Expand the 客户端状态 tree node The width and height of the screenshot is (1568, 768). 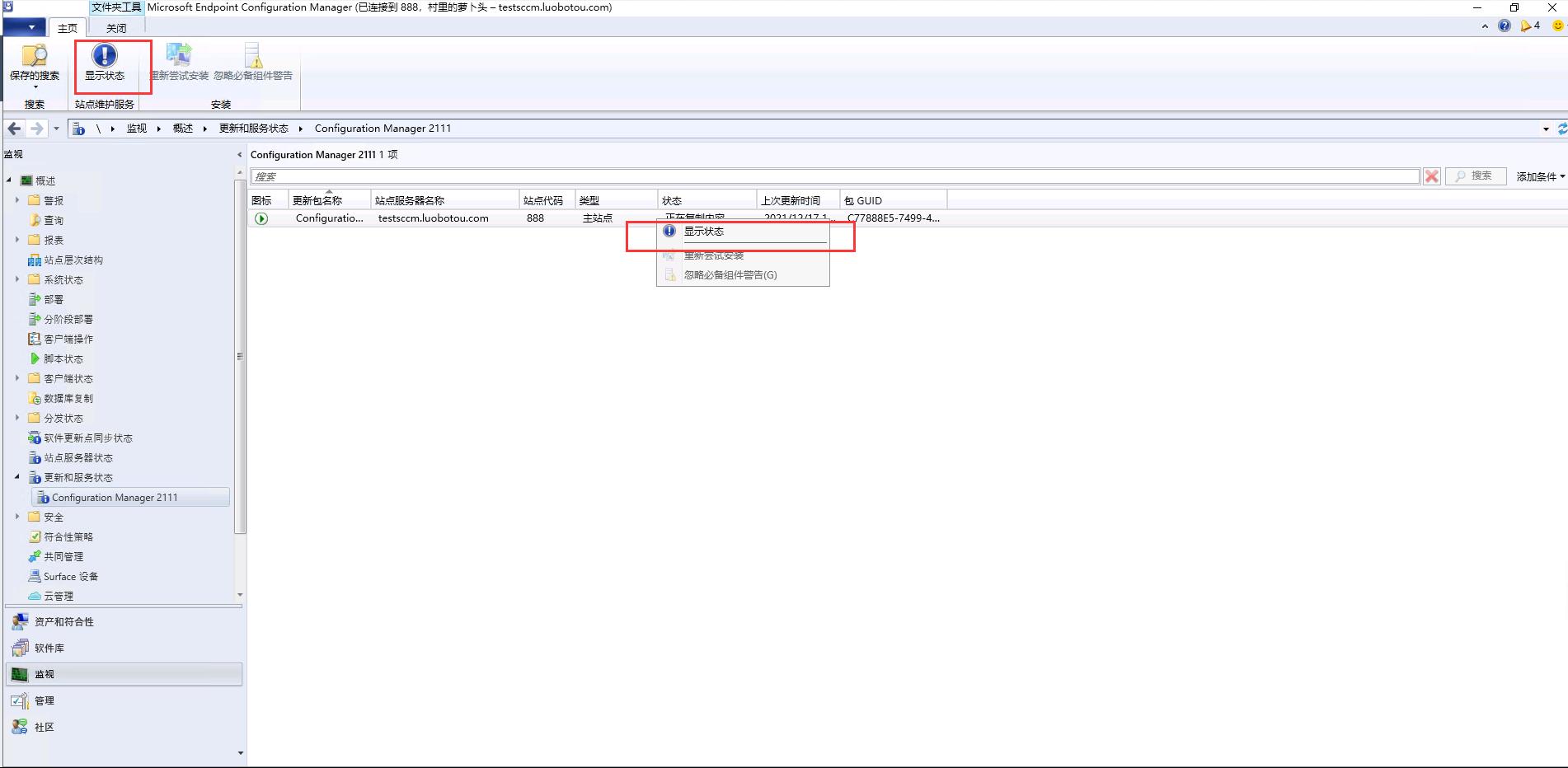click(17, 378)
